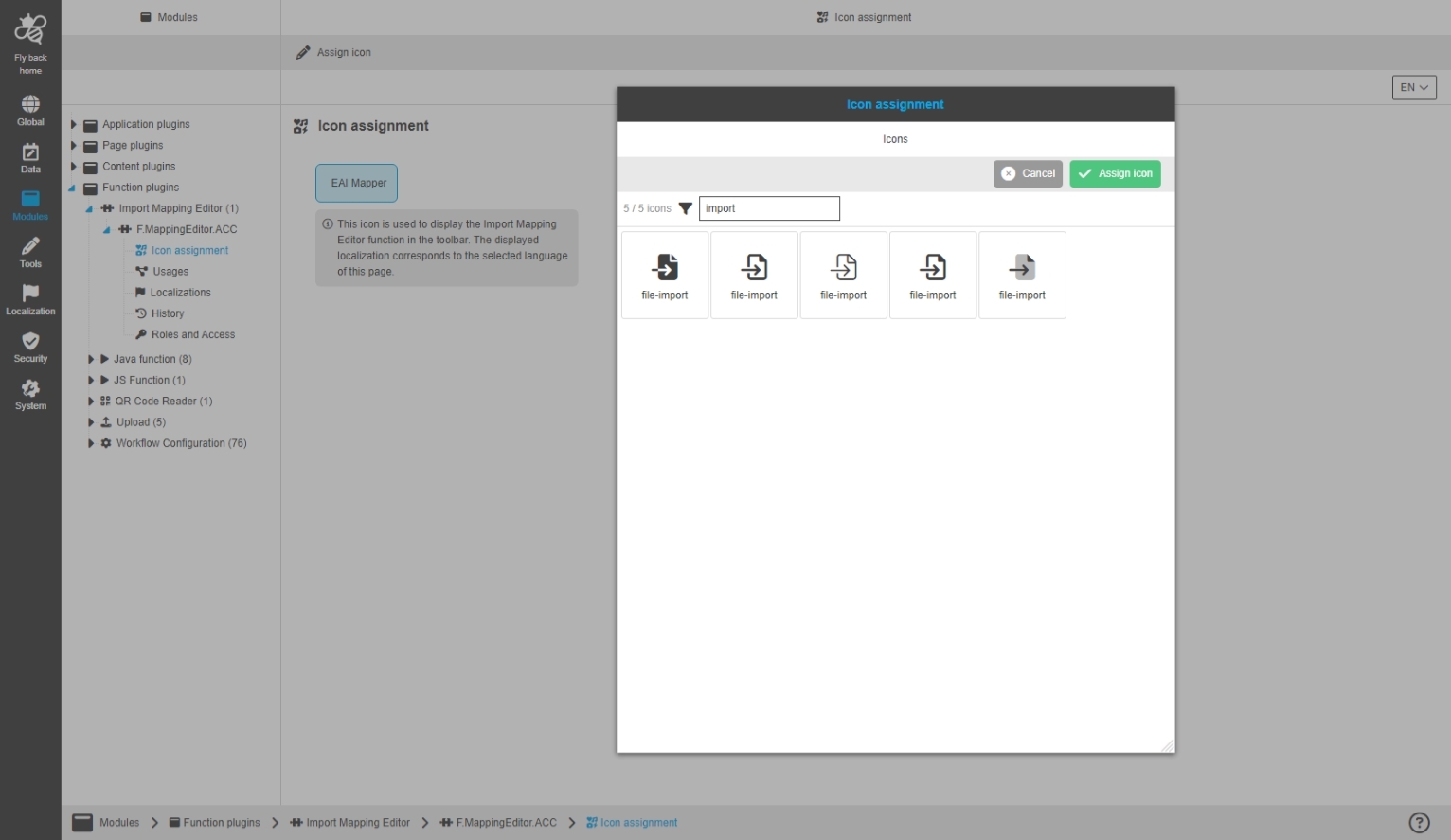This screenshot has width=1451, height=840.
Task: Open the EN language dropdown
Action: [1414, 87]
